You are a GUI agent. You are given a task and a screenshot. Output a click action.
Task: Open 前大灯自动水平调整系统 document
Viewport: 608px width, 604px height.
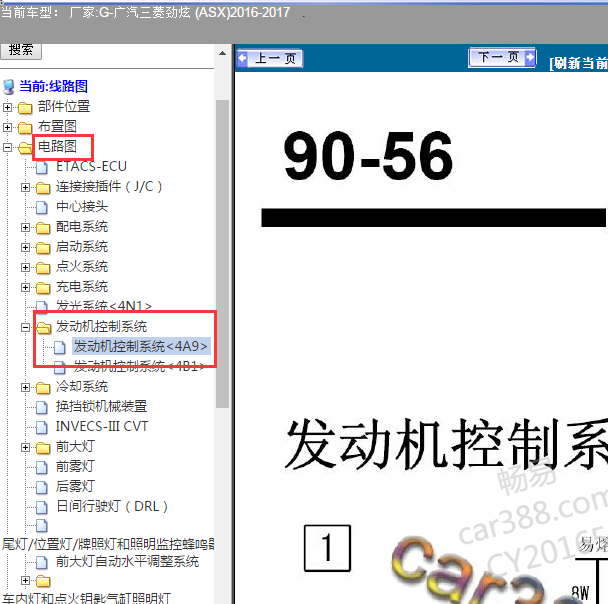[x=128, y=561]
